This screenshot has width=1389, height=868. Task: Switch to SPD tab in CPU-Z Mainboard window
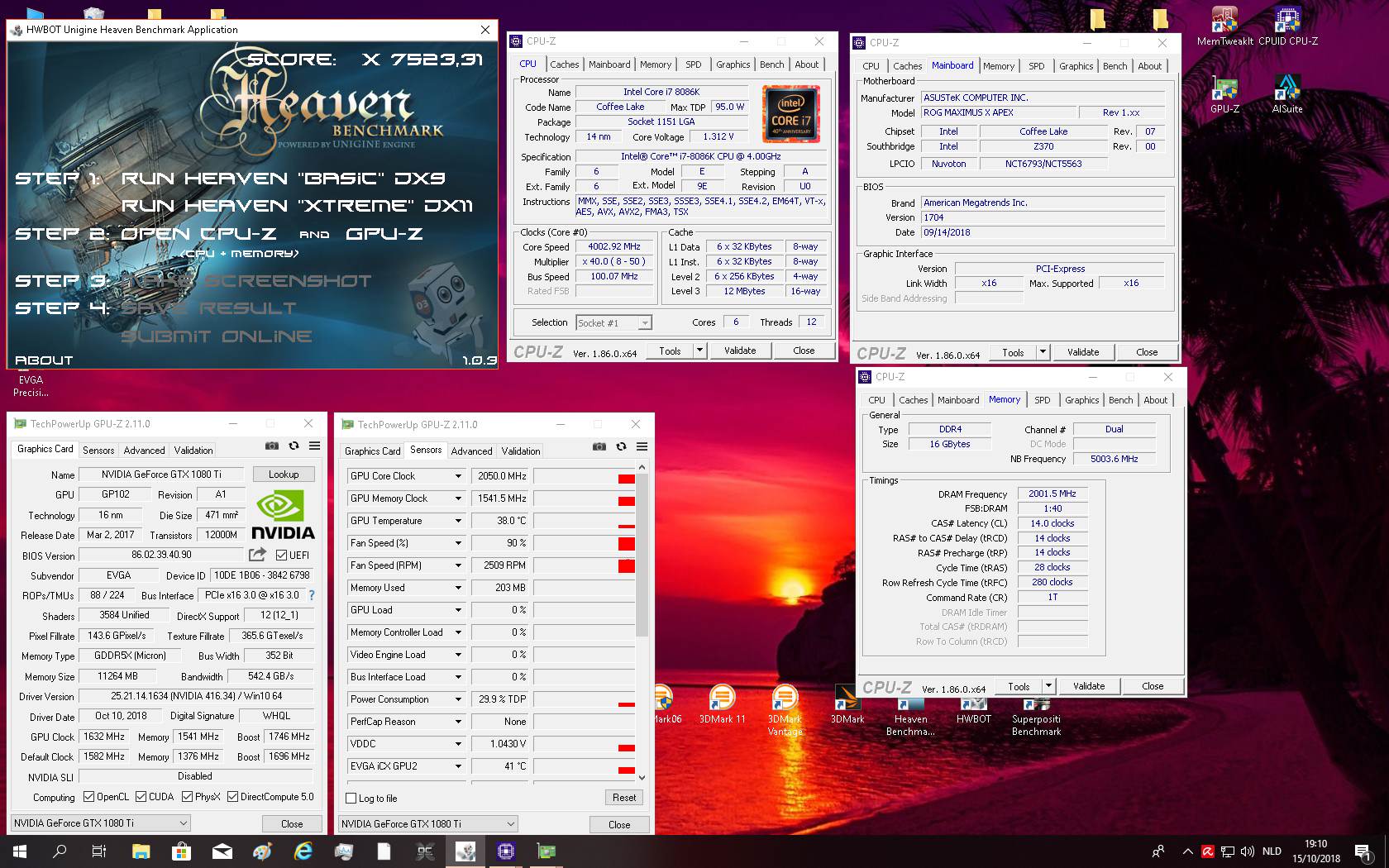[1037, 66]
